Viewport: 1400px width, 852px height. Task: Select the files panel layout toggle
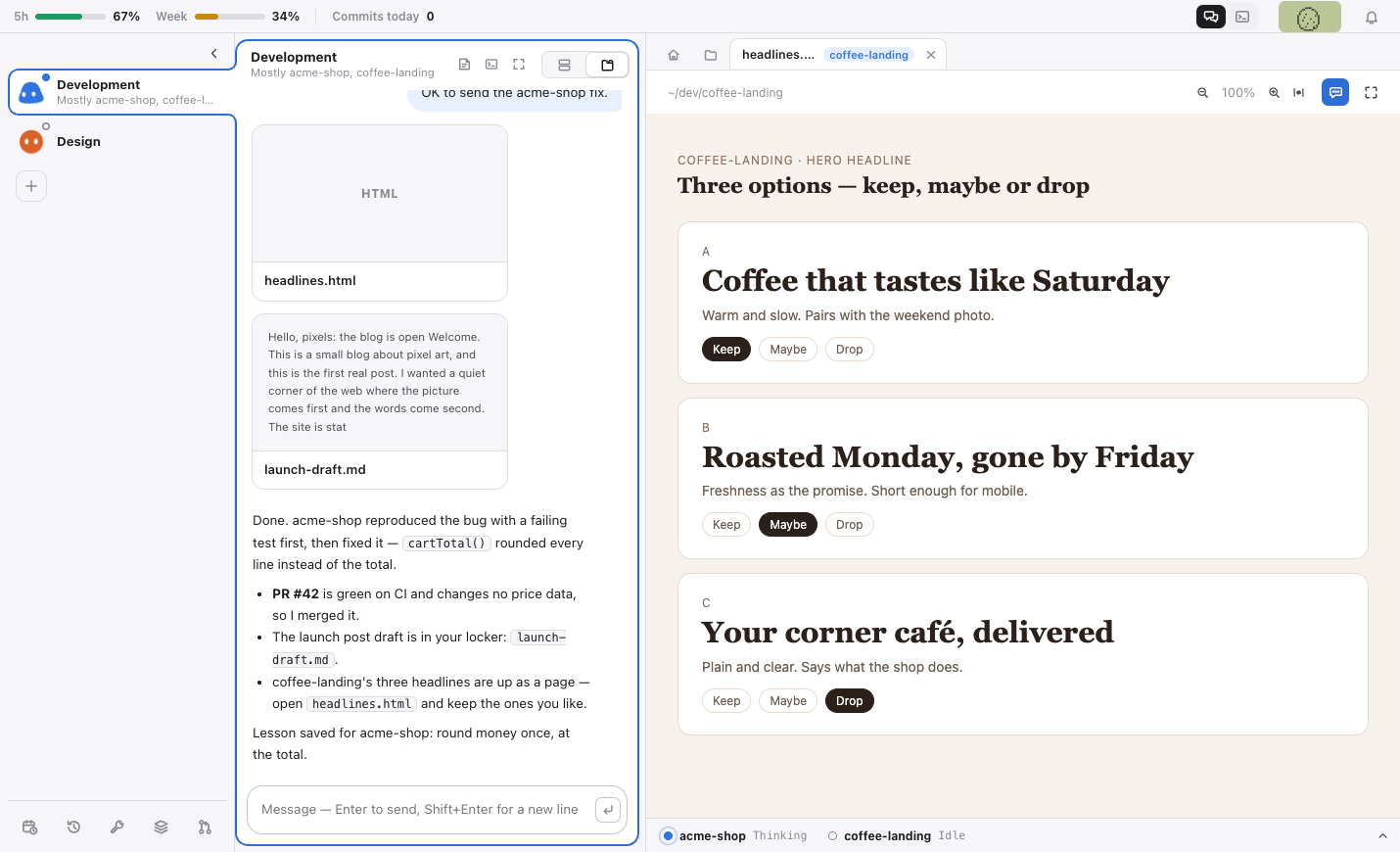click(607, 65)
